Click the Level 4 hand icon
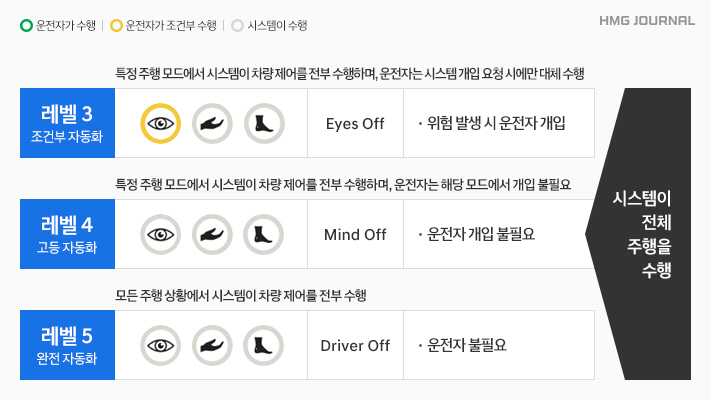The height and width of the screenshot is (400, 711). [x=212, y=235]
